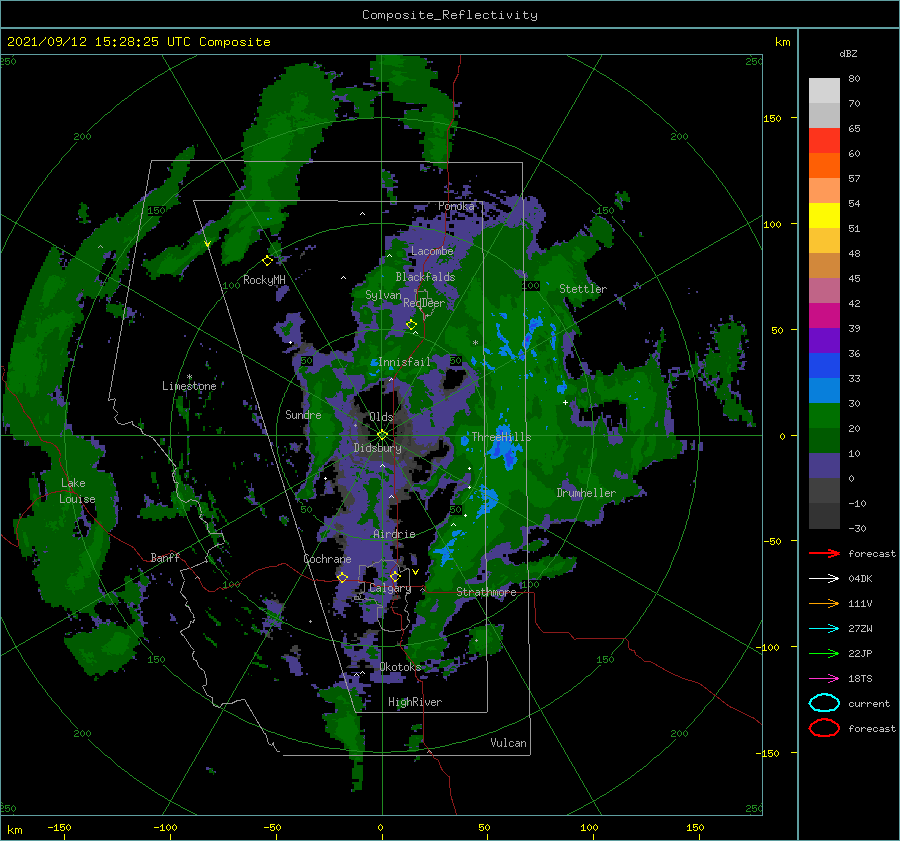Click the cyan 27ZW arrow symbol
Image resolution: width=900 pixels, height=841 pixels.
[x=824, y=628]
